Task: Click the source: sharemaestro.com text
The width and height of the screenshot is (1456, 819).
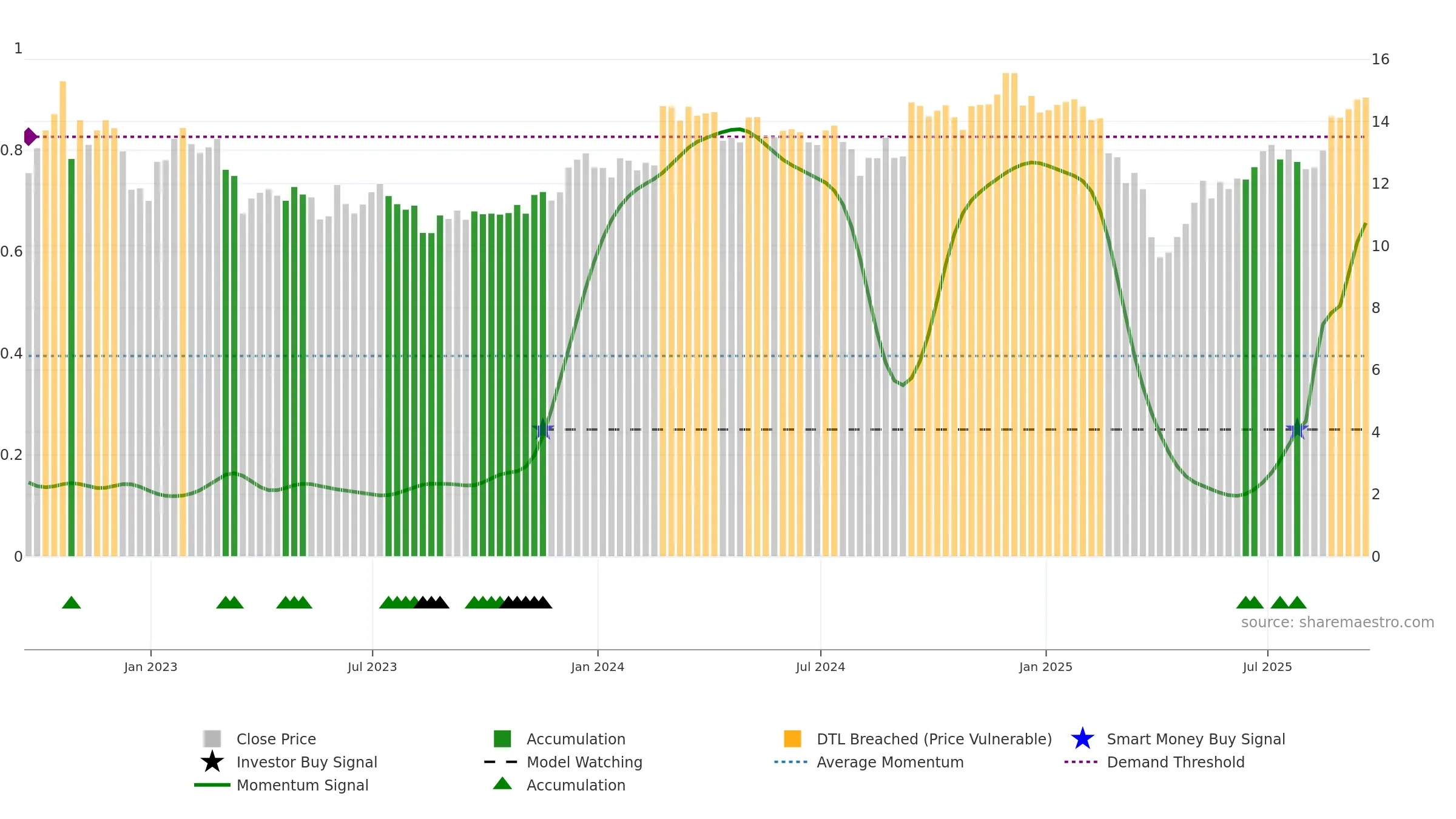Action: click(1338, 622)
